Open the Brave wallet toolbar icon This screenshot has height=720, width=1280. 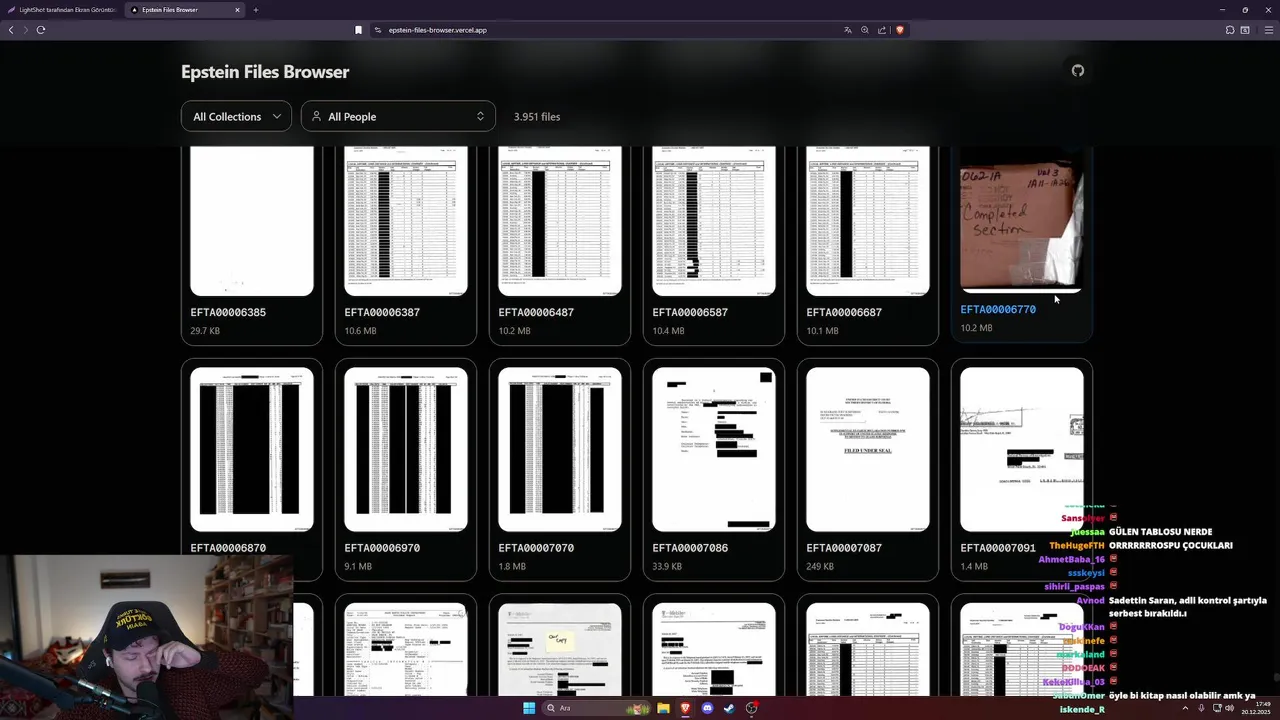[1245, 30]
